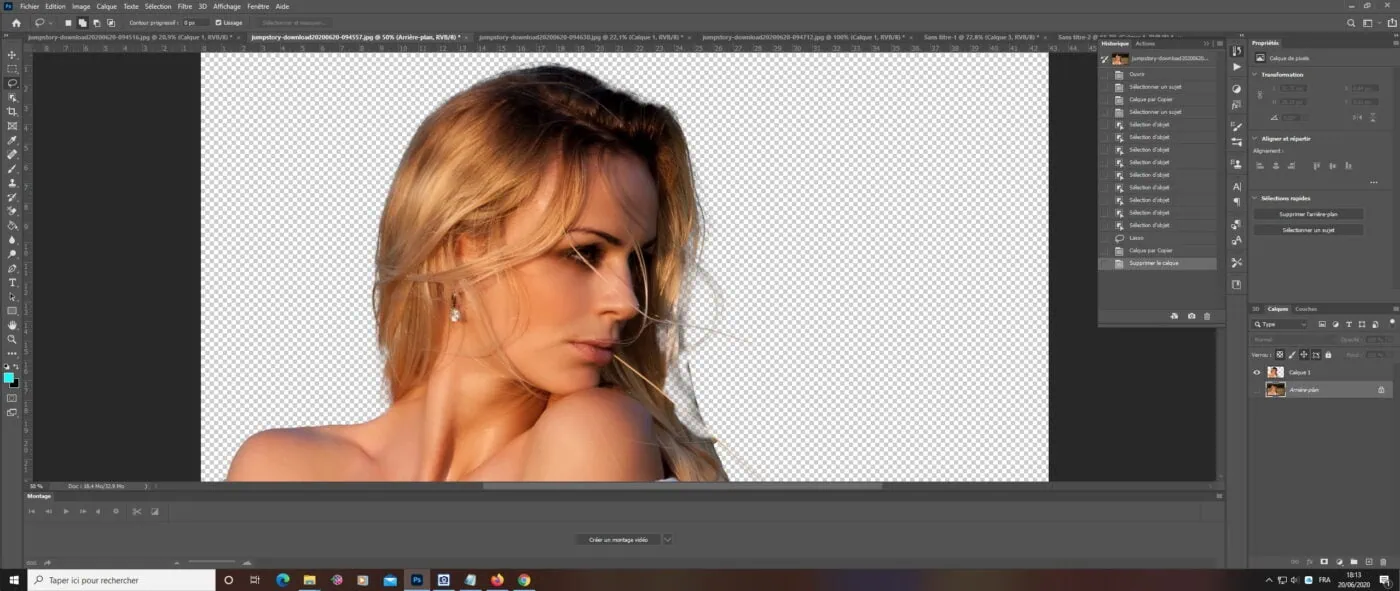This screenshot has height=591, width=1400.
Task: Toggle the Lissage checkbox
Action: pyautogui.click(x=219, y=22)
